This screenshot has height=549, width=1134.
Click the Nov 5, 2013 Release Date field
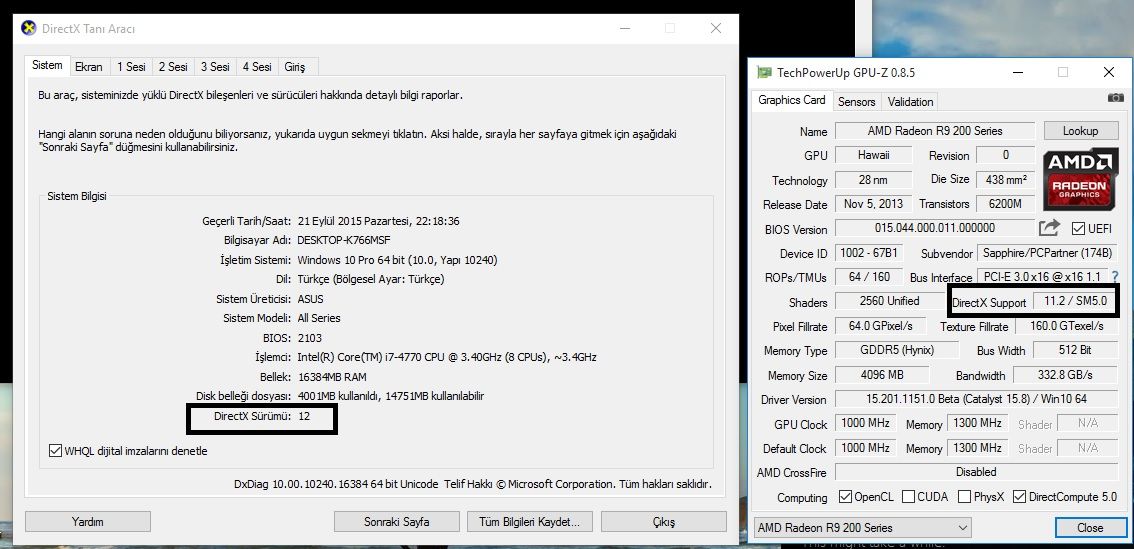click(x=874, y=204)
